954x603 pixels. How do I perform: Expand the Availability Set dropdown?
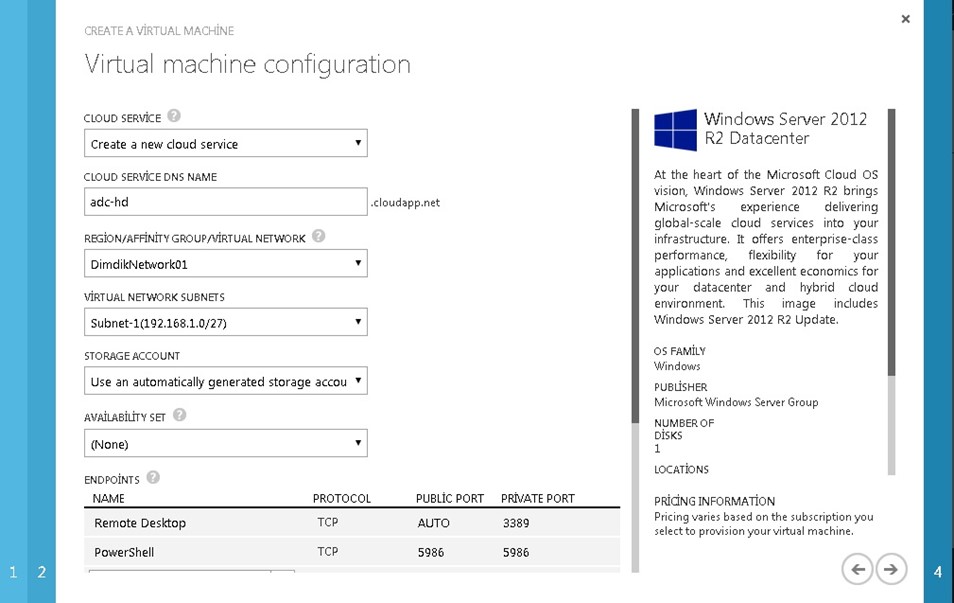tap(226, 443)
